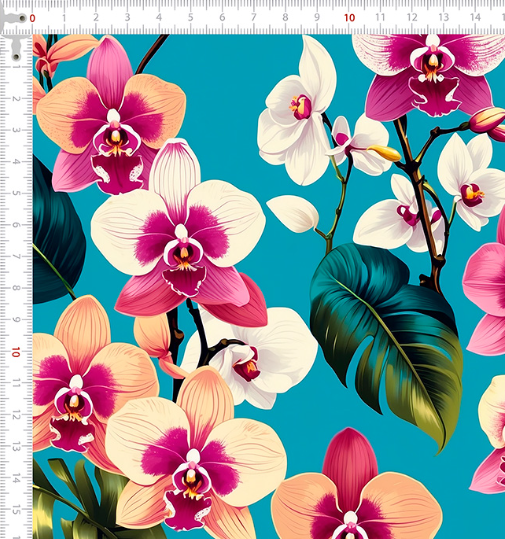This screenshot has height=539, width=505.
Task: Click the yellow orchid bud on branch
Action: [x=384, y=153]
